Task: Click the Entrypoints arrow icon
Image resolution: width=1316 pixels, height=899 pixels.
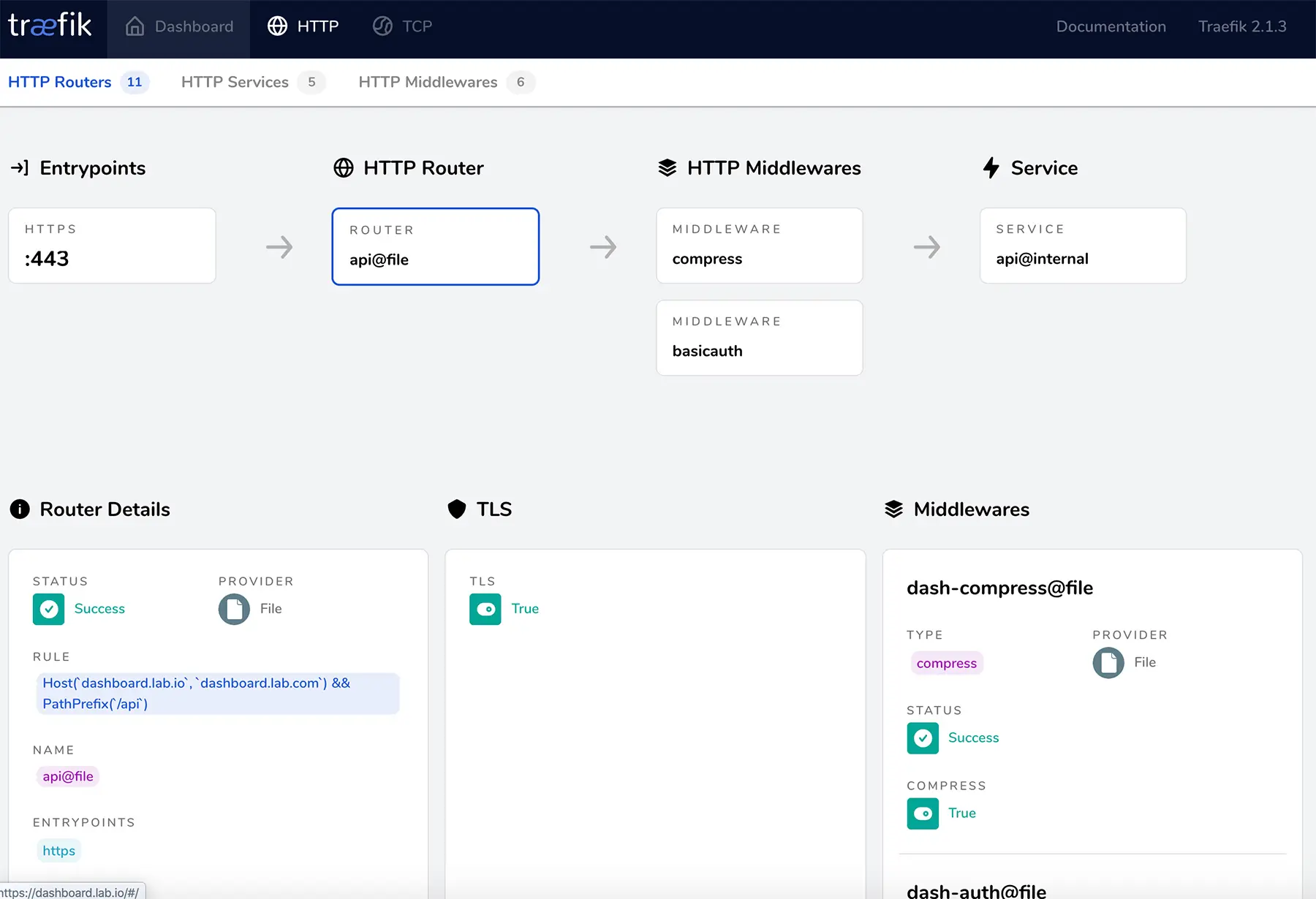Action: click(x=20, y=168)
